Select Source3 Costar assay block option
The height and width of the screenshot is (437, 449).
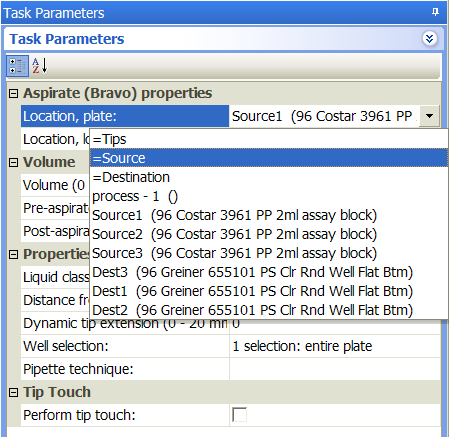coord(269,253)
